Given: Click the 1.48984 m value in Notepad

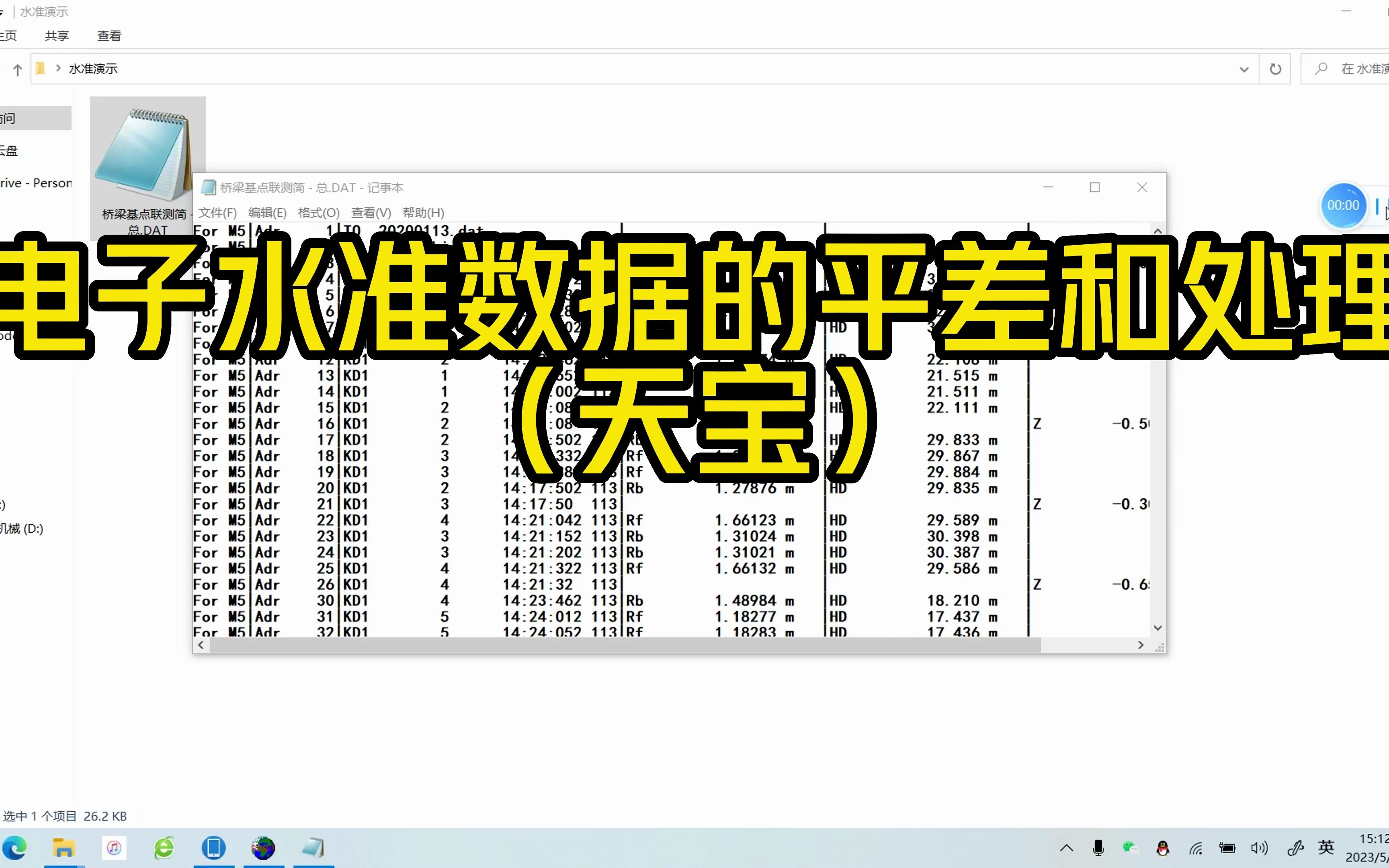Looking at the screenshot, I should [754, 600].
